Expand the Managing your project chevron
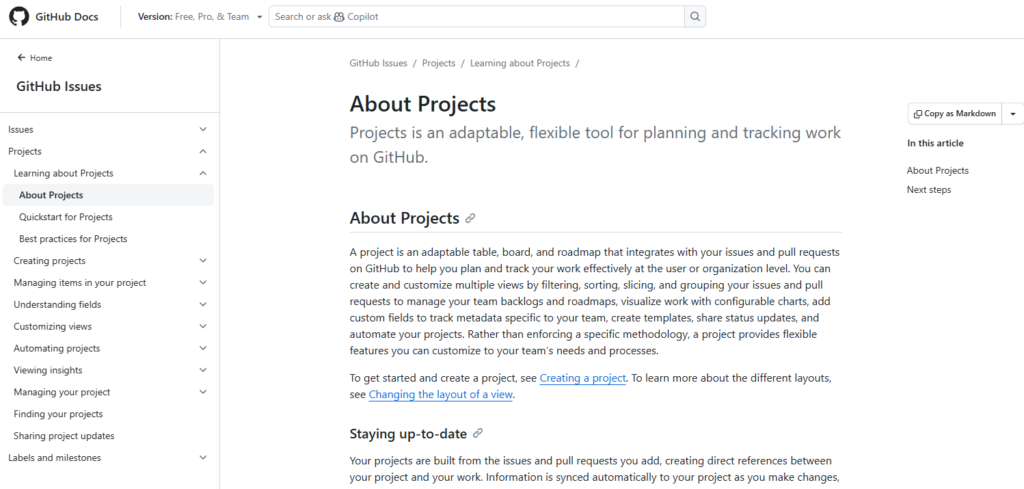The height and width of the screenshot is (489, 1024). point(203,392)
